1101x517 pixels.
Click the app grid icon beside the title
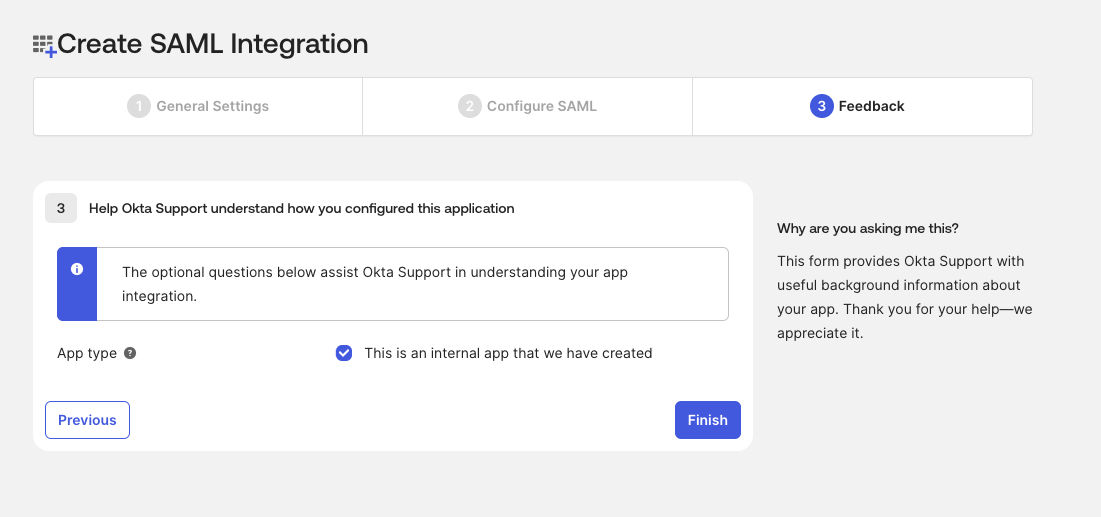[44, 45]
